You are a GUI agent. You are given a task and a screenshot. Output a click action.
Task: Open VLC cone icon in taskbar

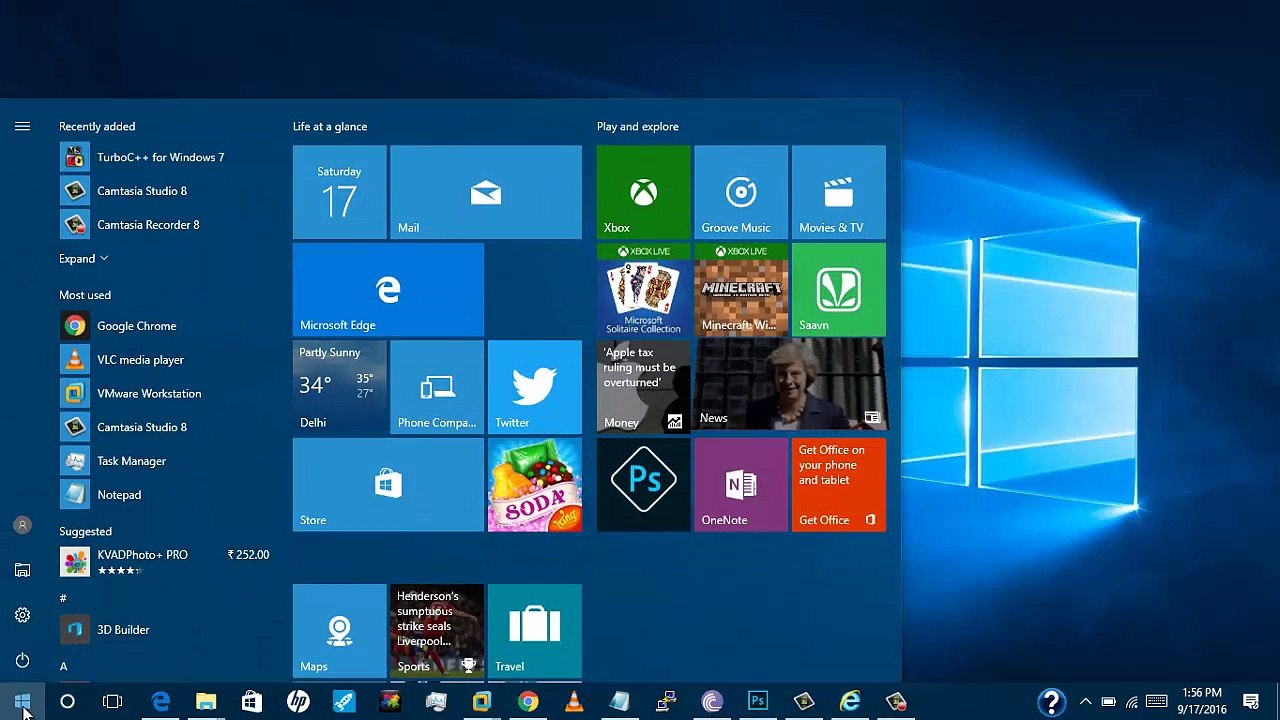(x=574, y=702)
